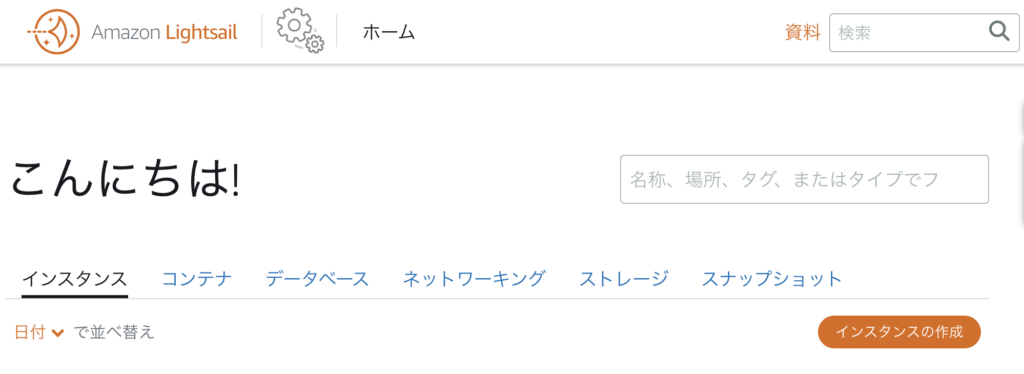The width and height of the screenshot is (1024, 374).
Task: Click the で並べ替え sort label
Action: click(x=112, y=332)
